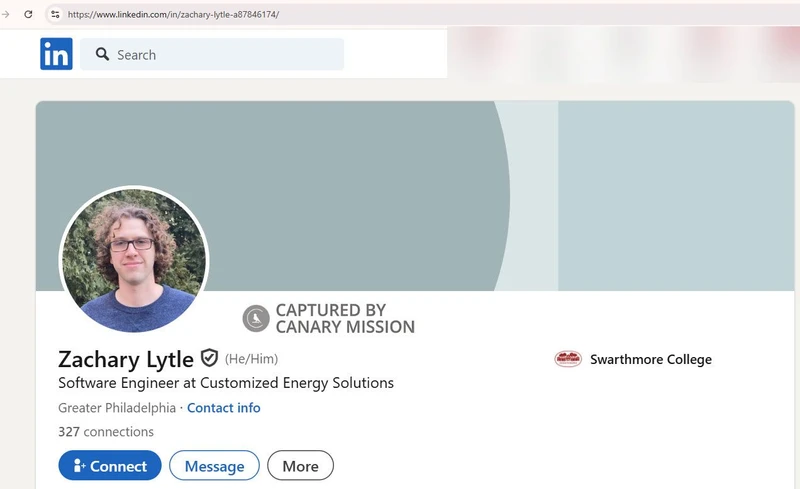Send a message via Message button
Viewport: 800px width, 489px height.
click(214, 466)
